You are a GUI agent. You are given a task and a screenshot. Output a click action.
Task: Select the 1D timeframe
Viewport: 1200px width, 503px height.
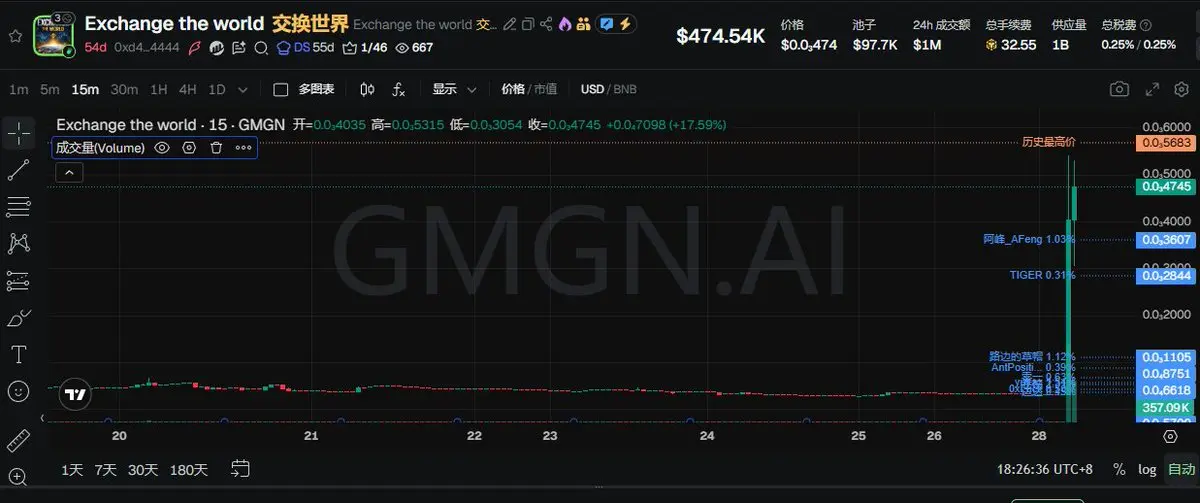pyautogui.click(x=216, y=89)
